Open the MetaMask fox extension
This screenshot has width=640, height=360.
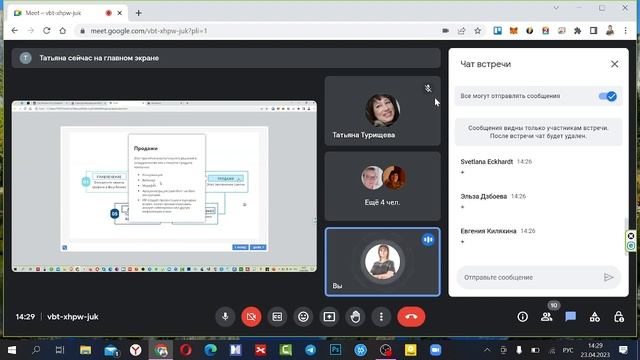click(513, 31)
